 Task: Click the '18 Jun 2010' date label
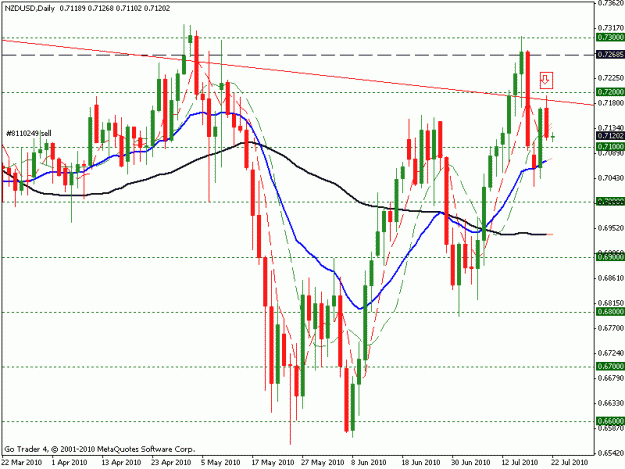click(x=421, y=462)
